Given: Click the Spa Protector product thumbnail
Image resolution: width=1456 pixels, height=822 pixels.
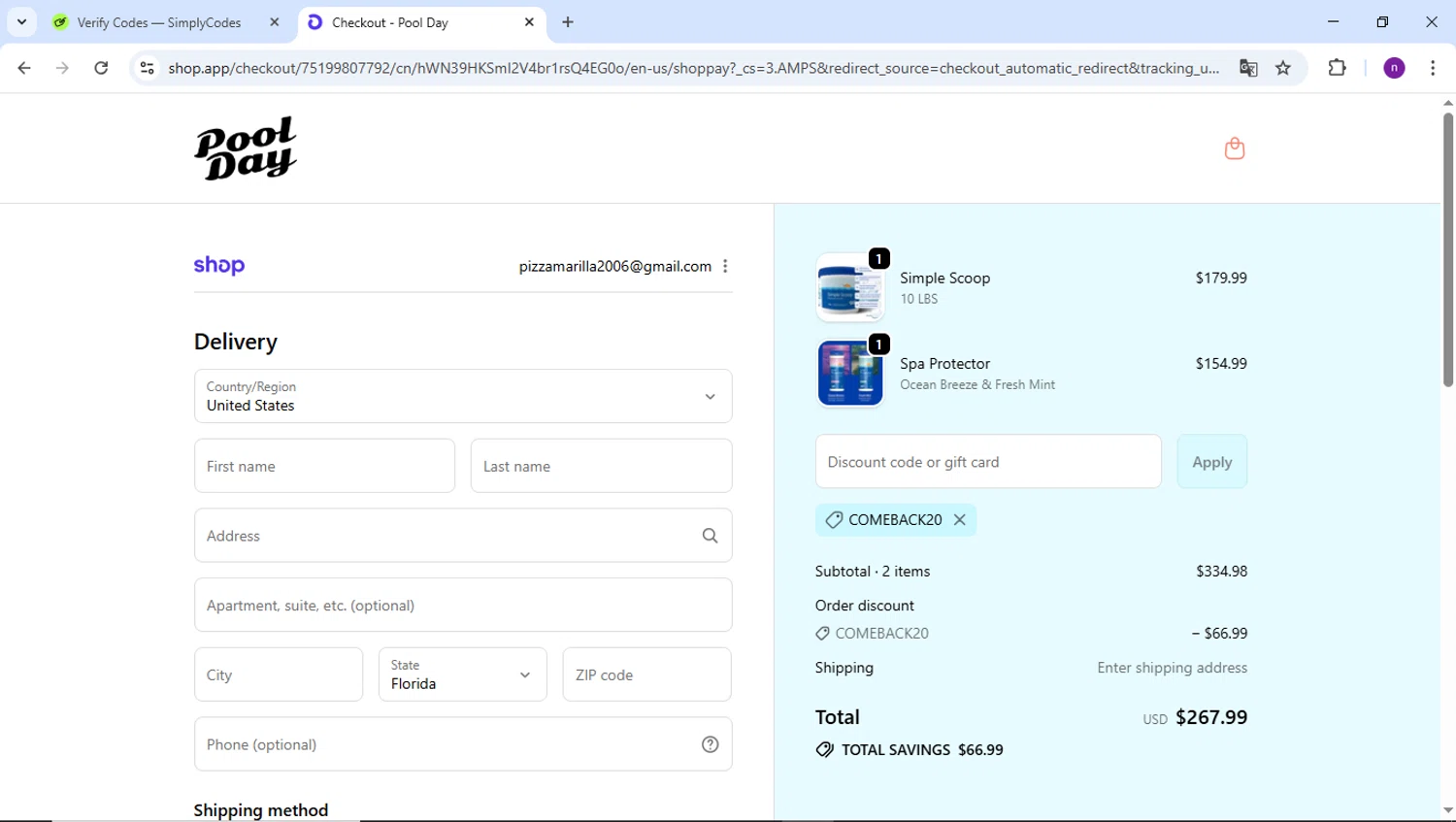Looking at the screenshot, I should [x=850, y=374].
